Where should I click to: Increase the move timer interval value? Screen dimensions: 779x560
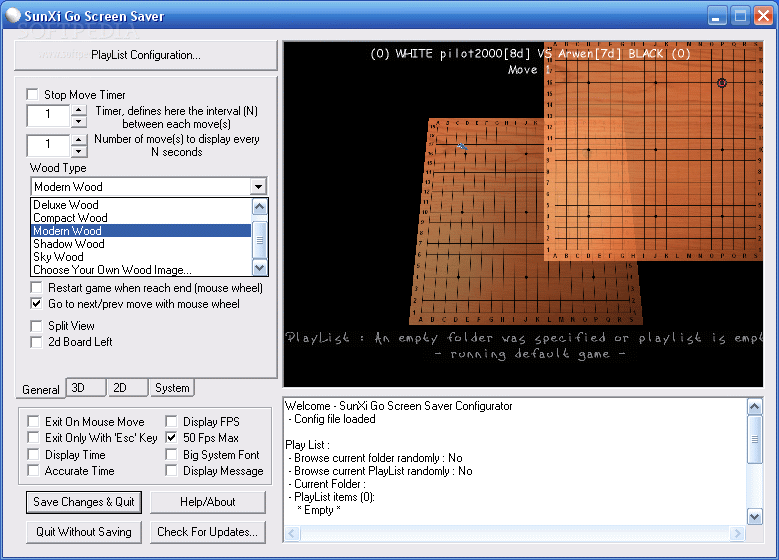click(78, 110)
